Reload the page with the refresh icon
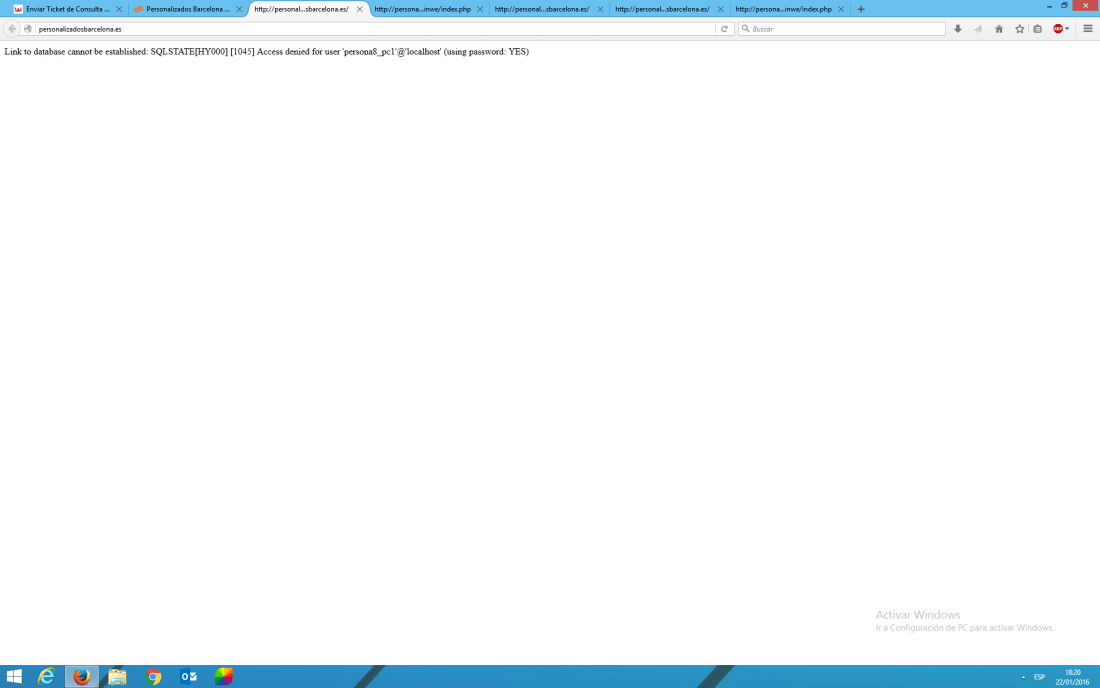Viewport: 1100px width, 688px height. [x=724, y=29]
